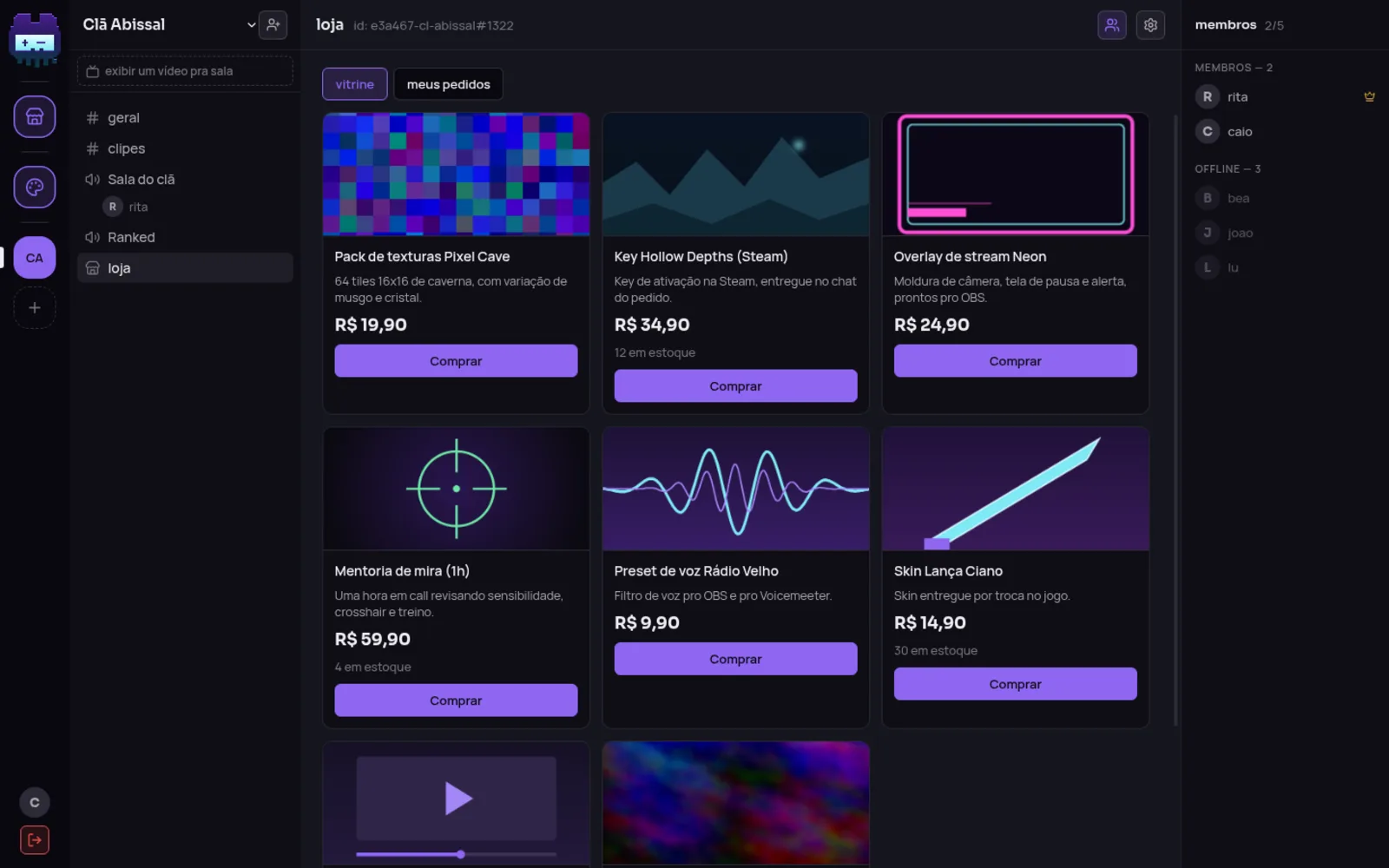1389x868 pixels.
Task: Select the CA clan server avatar
Action: pyautogui.click(x=35, y=258)
